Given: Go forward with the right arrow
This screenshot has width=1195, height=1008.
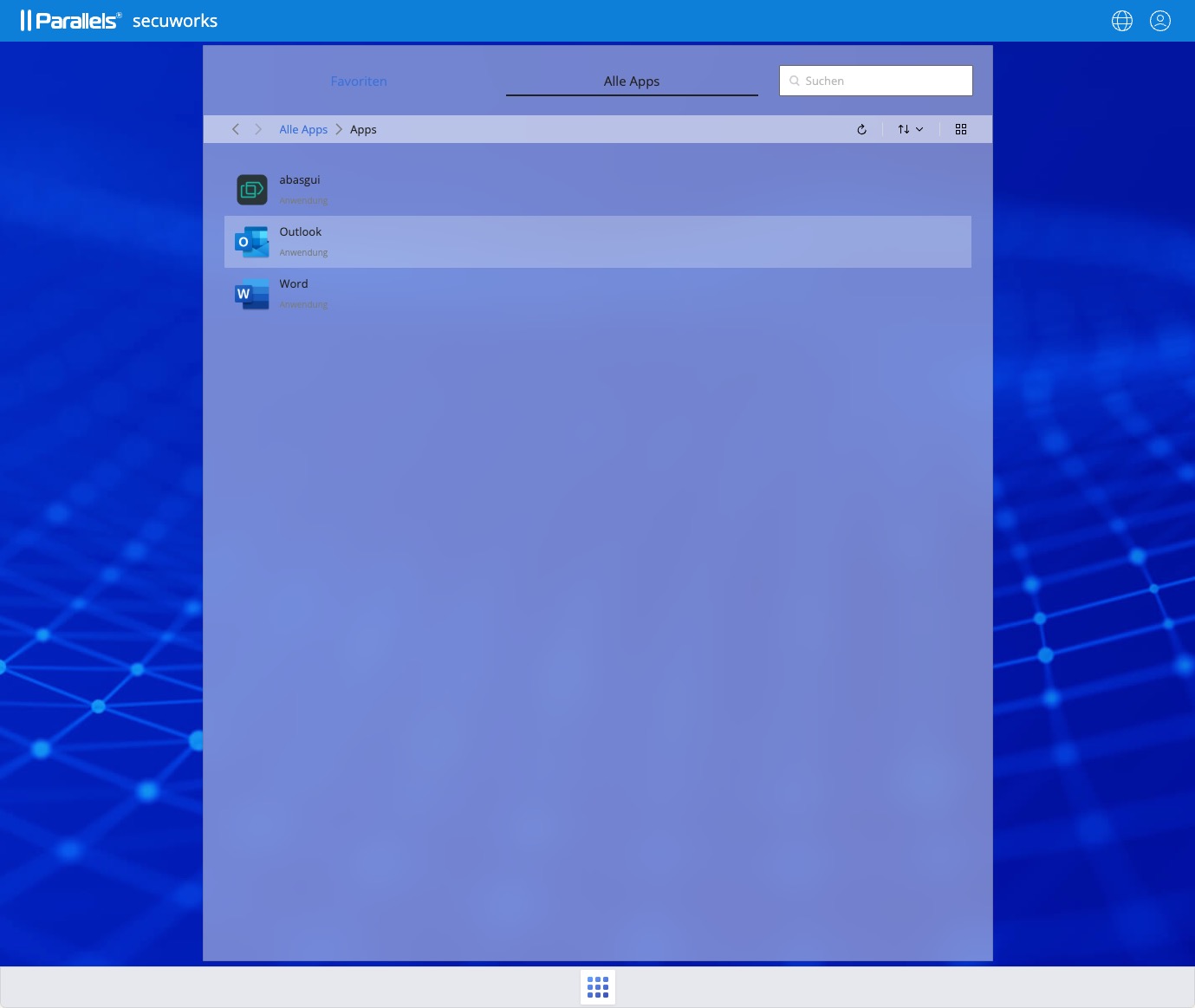Looking at the screenshot, I should coord(257,129).
